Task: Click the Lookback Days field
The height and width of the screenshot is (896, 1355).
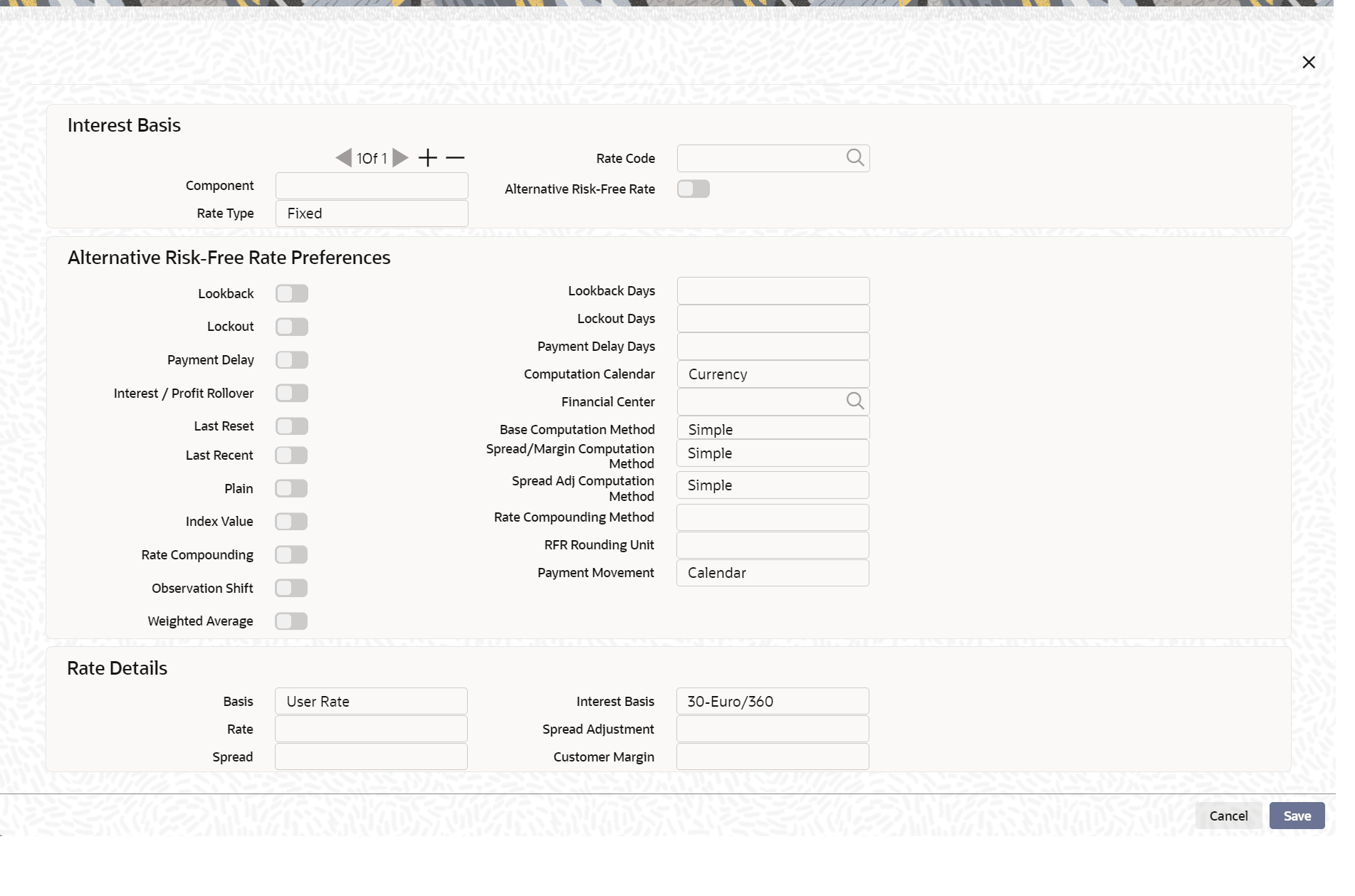Action: 773,291
